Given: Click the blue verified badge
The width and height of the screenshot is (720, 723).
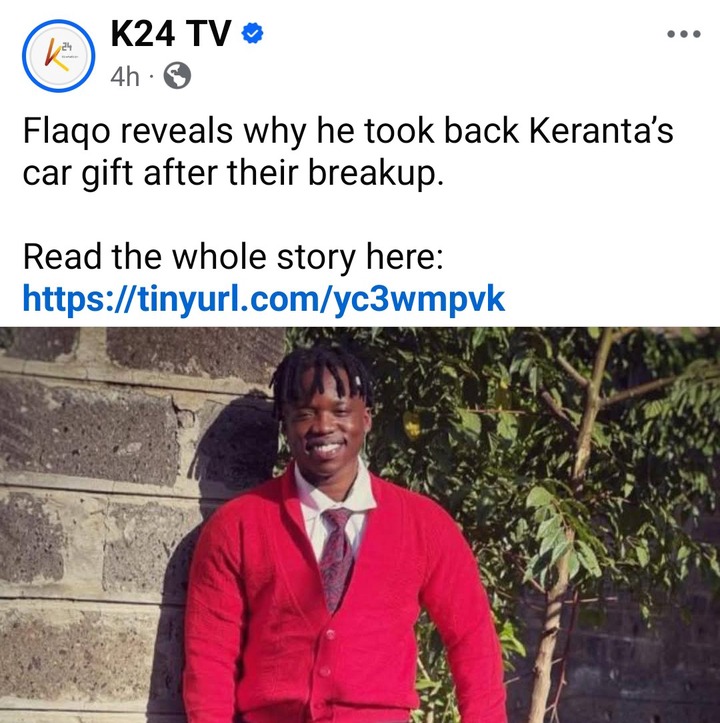Looking at the screenshot, I should click(x=252, y=33).
